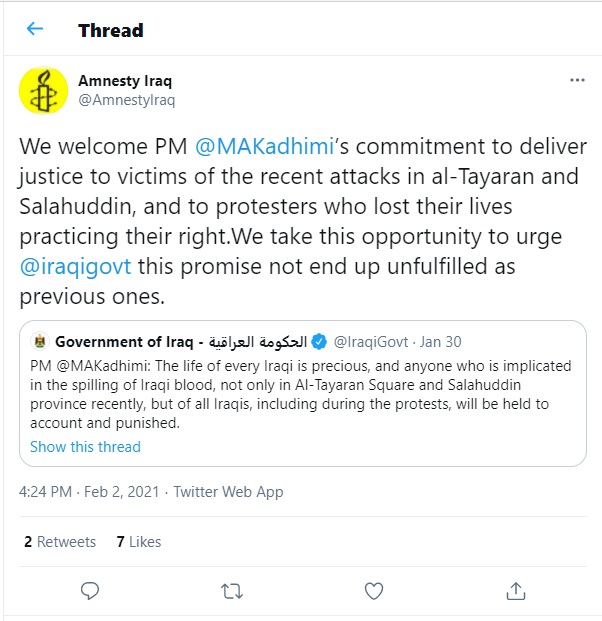Screen dimensions: 602x621
Task: Click the Government of Iraq avatar icon
Action: tap(39, 342)
